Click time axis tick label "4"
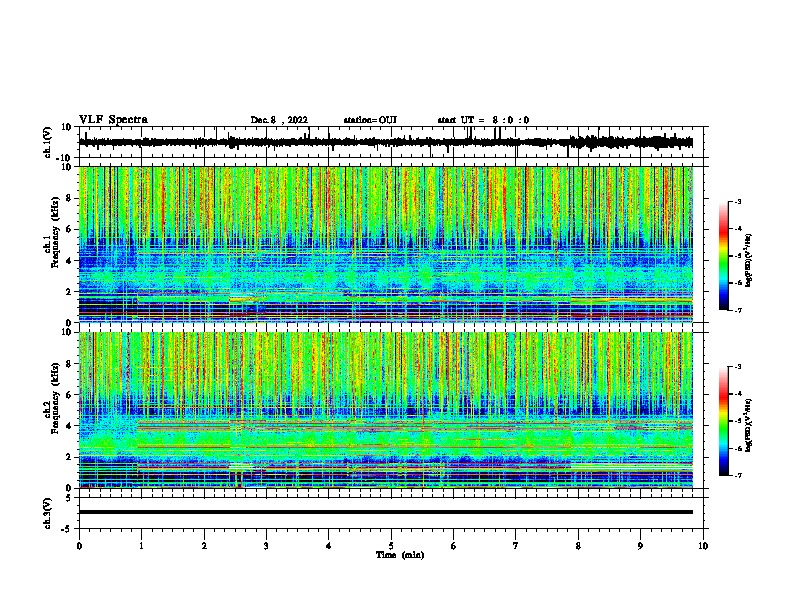 point(329,546)
